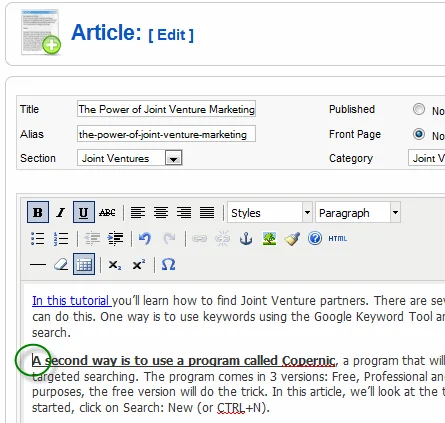445x423 pixels.
Task: Insert an anchor using the anchor icon
Action: 246,238
